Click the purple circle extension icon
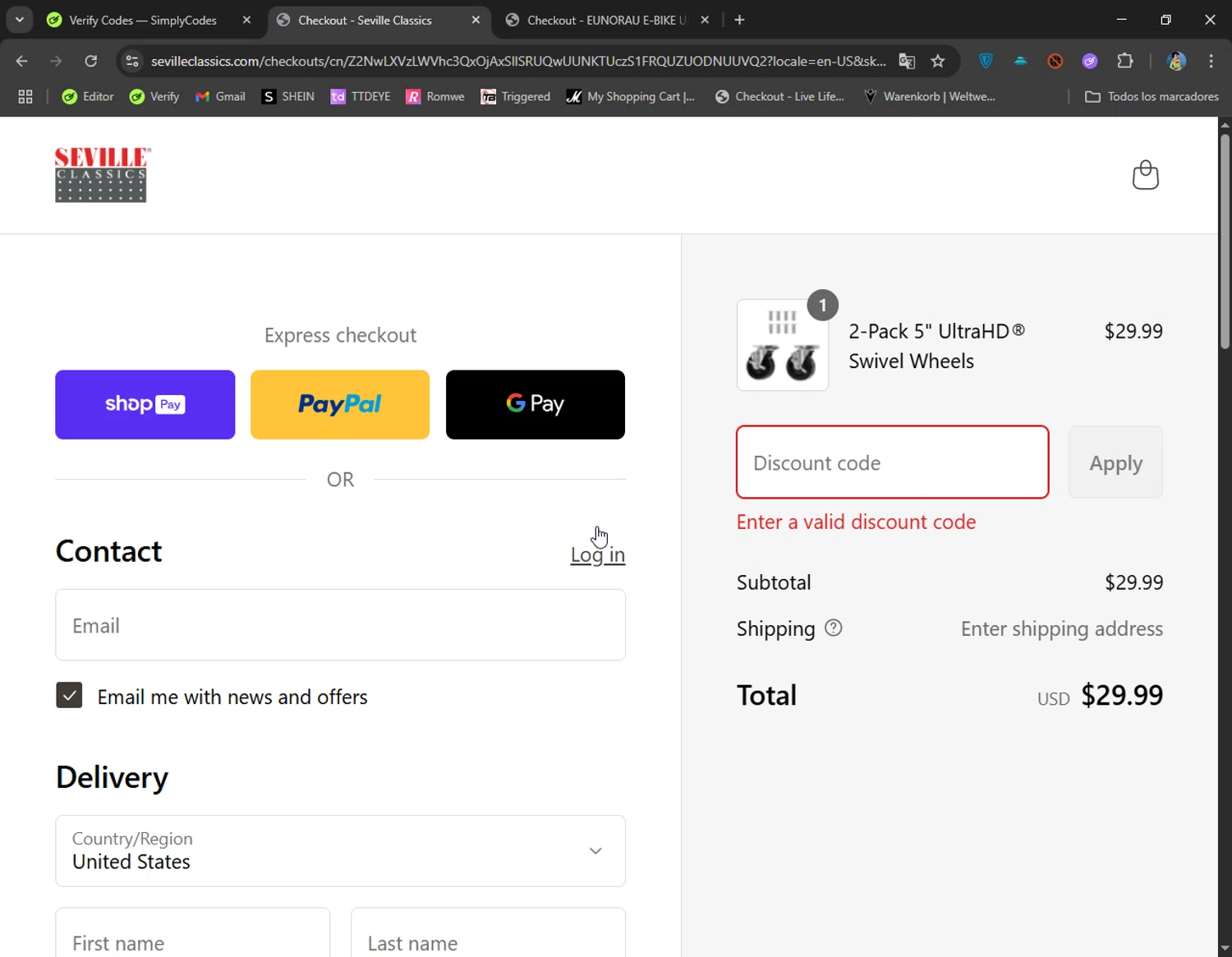Image resolution: width=1232 pixels, height=957 pixels. pyautogui.click(x=1090, y=61)
